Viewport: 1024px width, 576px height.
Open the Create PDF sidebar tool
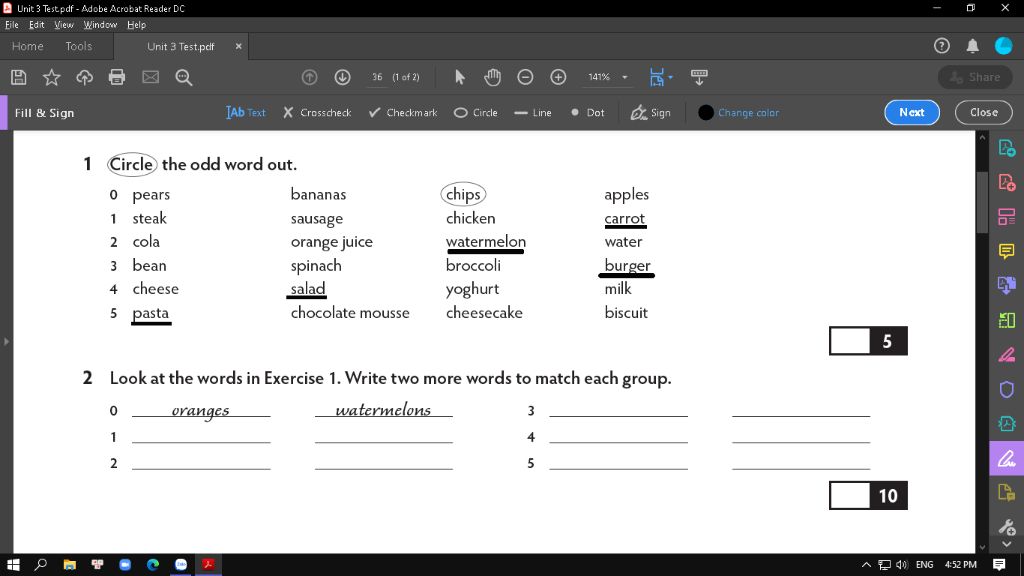point(1006,182)
